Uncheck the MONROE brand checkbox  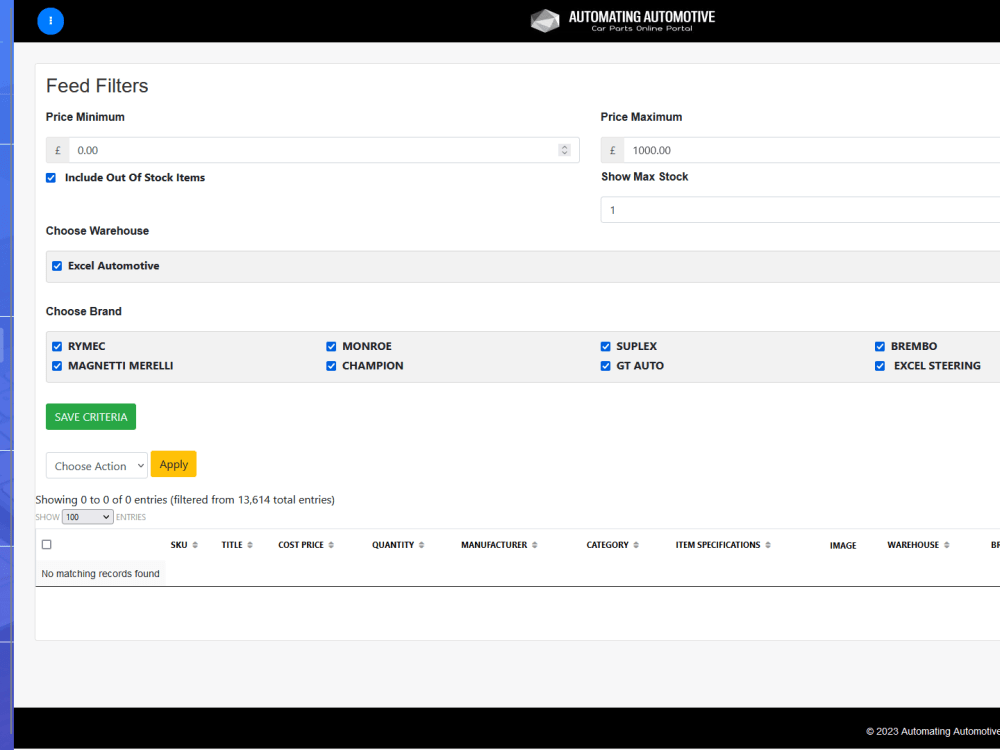(x=331, y=346)
